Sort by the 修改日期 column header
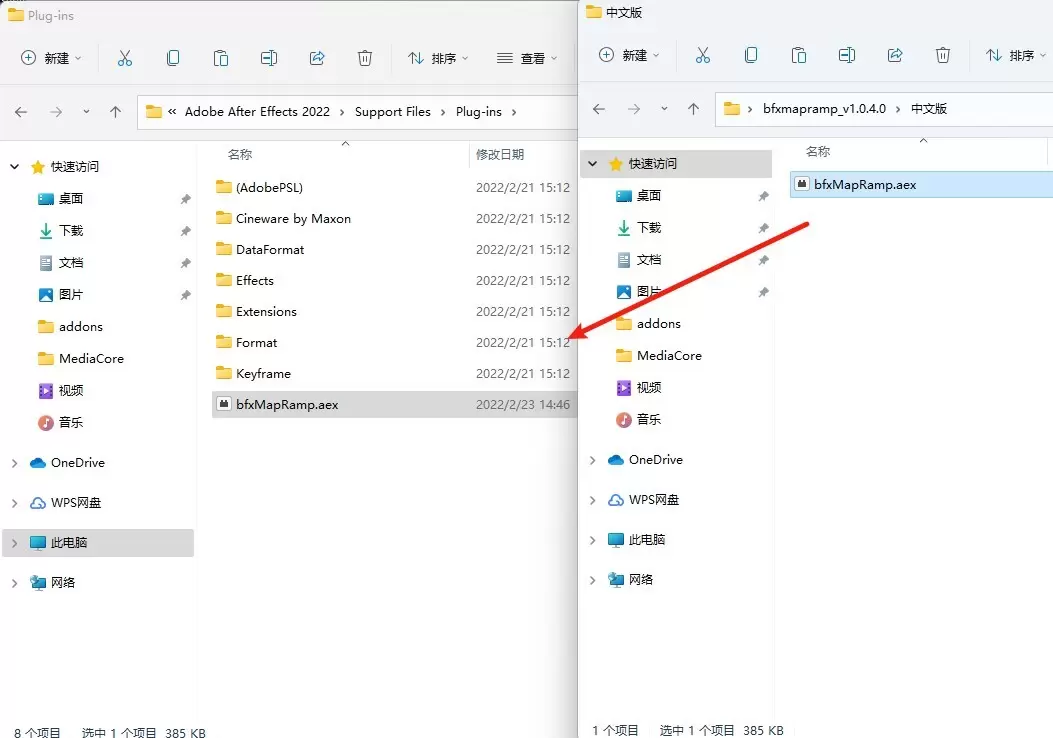Viewport: 1053px width, 738px height. pos(500,155)
